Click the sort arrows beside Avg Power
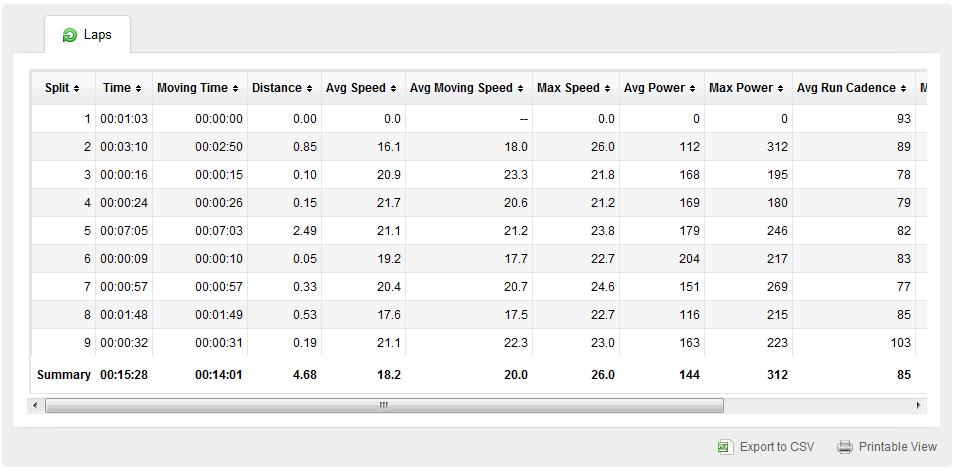 point(693,88)
